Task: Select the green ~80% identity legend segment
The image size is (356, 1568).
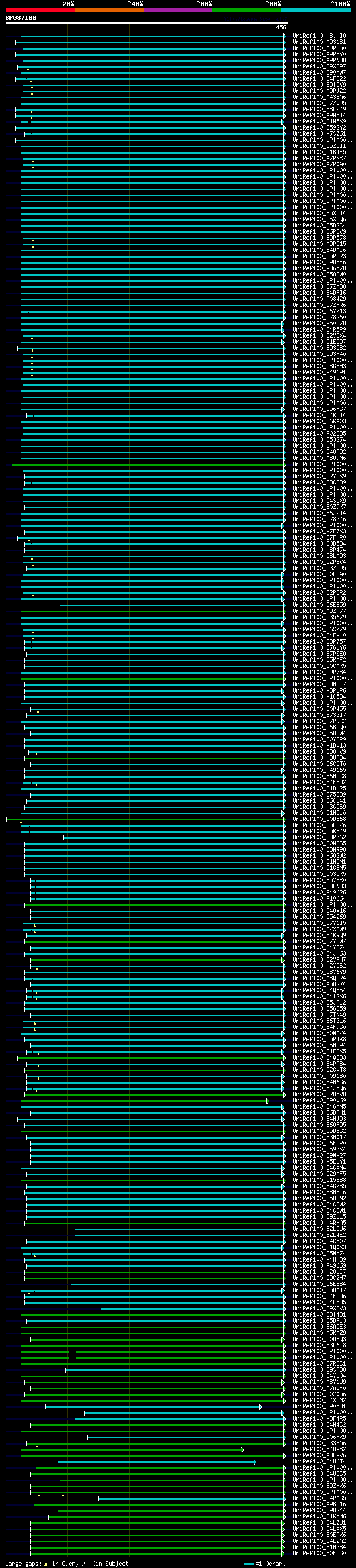Action: coord(247,10)
